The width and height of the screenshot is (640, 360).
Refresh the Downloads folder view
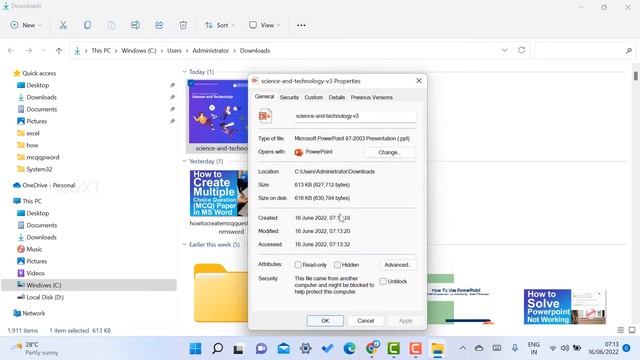point(522,50)
